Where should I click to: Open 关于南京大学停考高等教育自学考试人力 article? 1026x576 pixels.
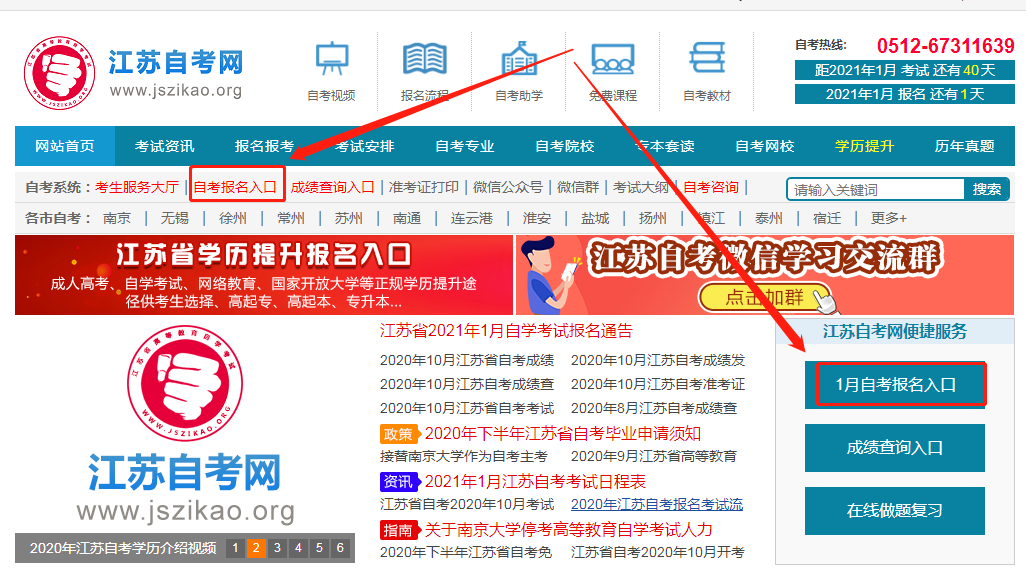coord(569,530)
